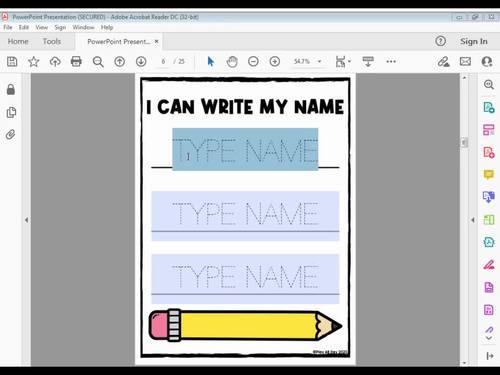The width and height of the screenshot is (500, 375).
Task: Select PowerPoint Present... document tab
Action: point(118,42)
